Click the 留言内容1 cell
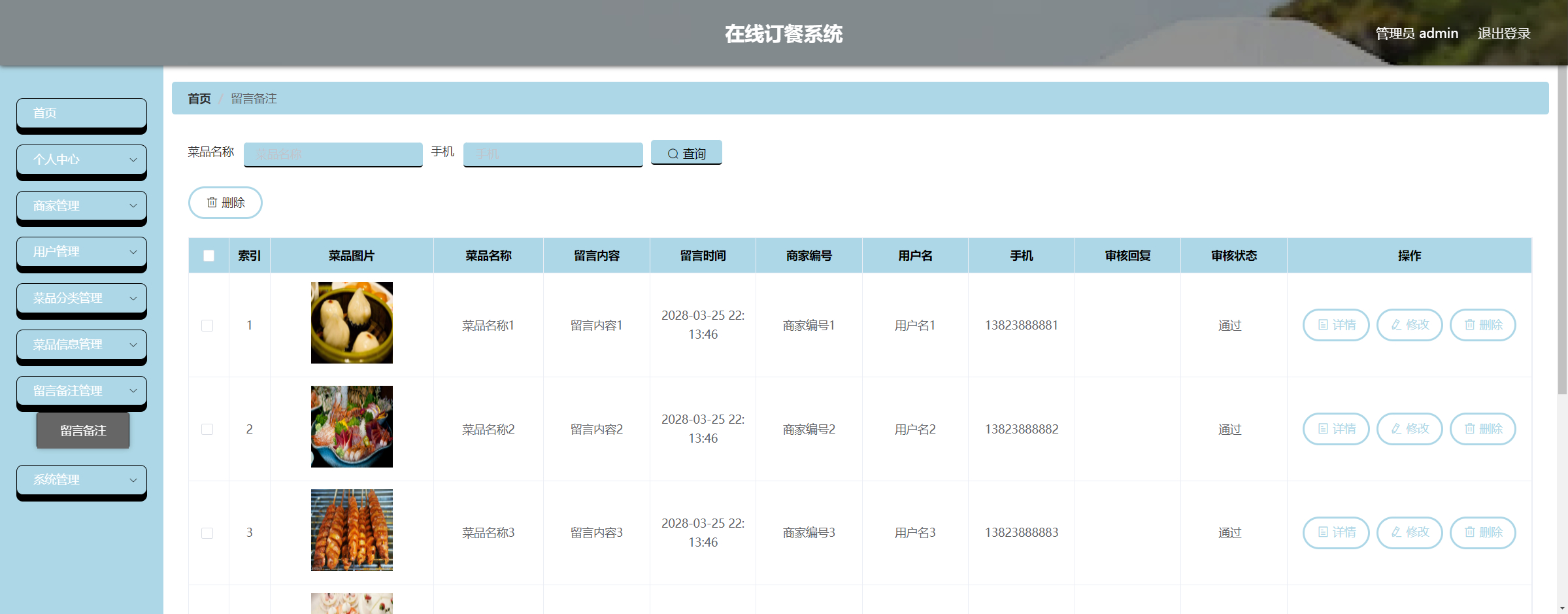Viewport: 1568px width, 614px height. [597, 325]
